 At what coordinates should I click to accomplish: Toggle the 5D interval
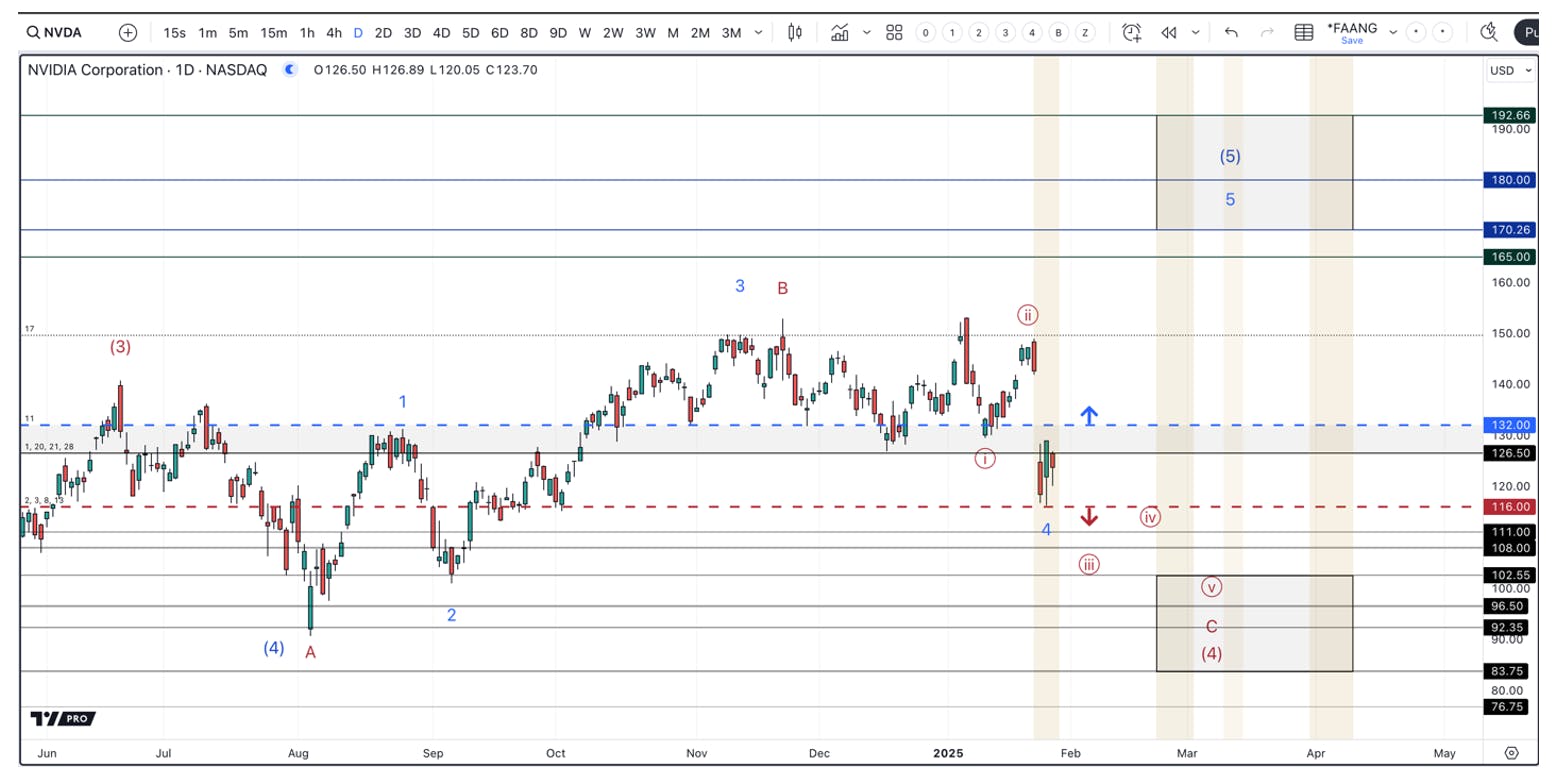[x=470, y=33]
